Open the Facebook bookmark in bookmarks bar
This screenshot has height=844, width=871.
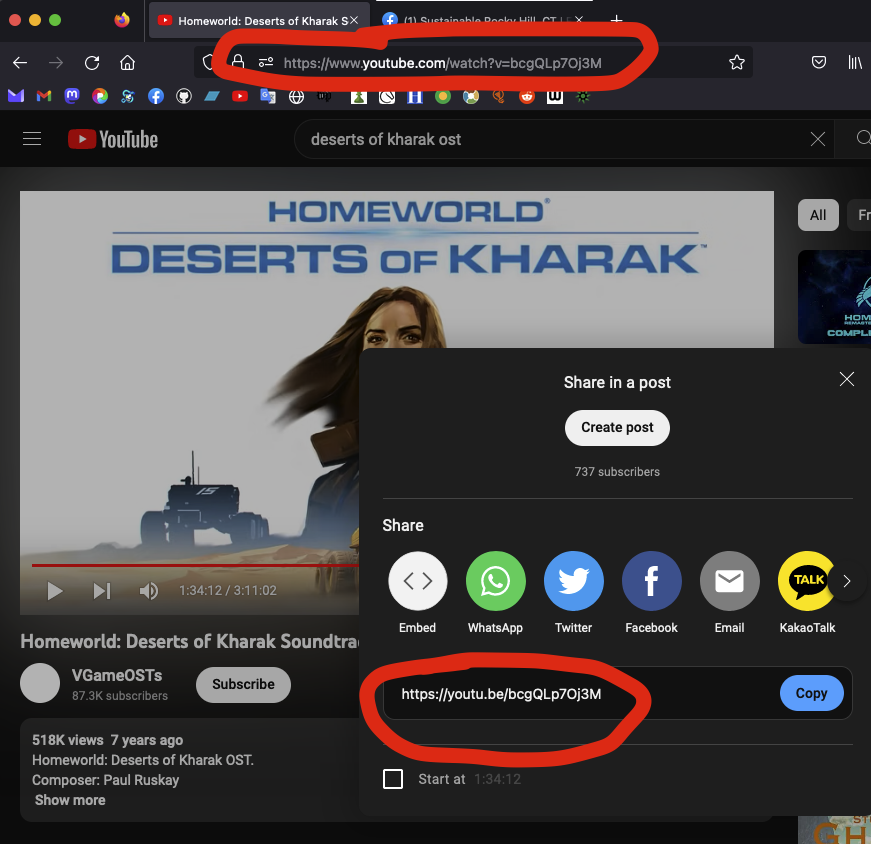156,96
